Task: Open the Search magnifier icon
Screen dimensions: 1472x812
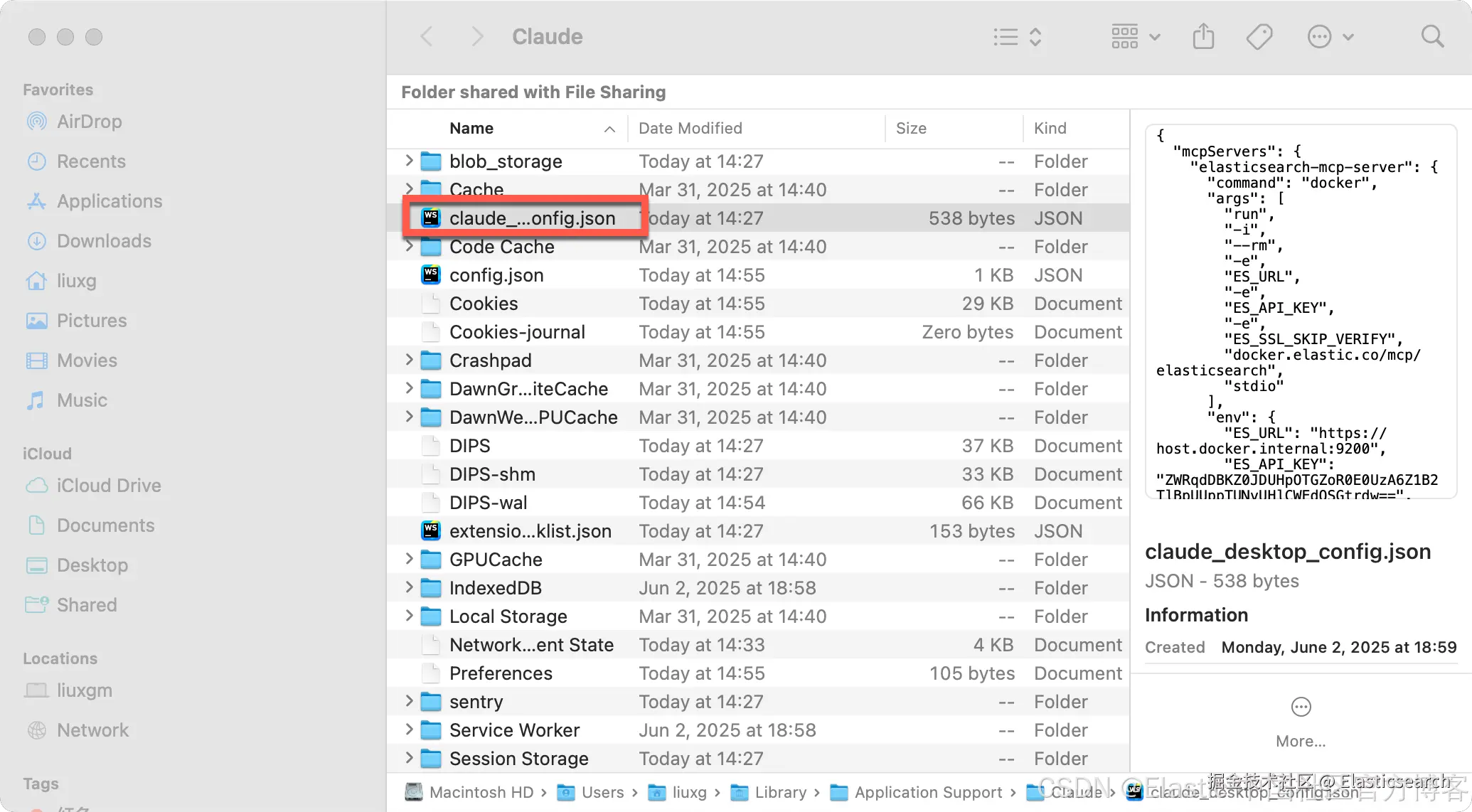Action: coord(1432,36)
